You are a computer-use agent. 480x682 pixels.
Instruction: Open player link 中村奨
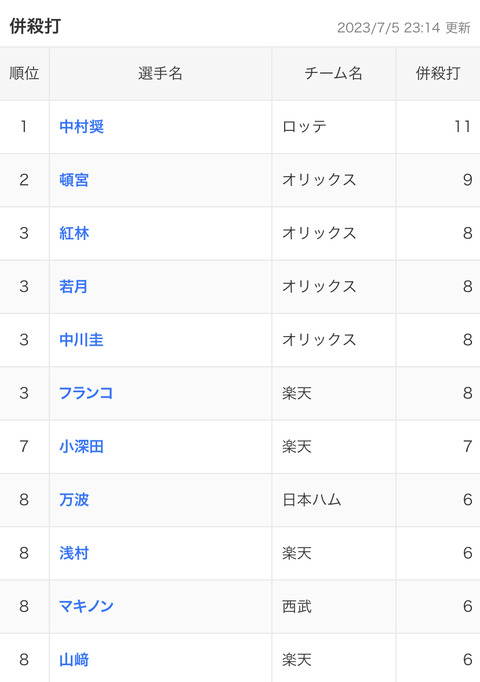81,127
